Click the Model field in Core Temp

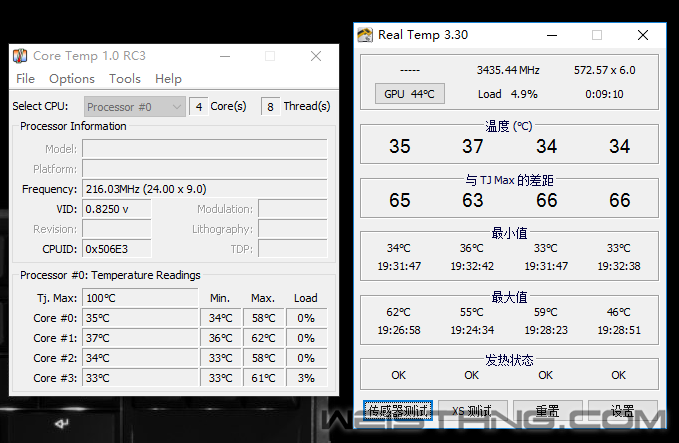205,149
